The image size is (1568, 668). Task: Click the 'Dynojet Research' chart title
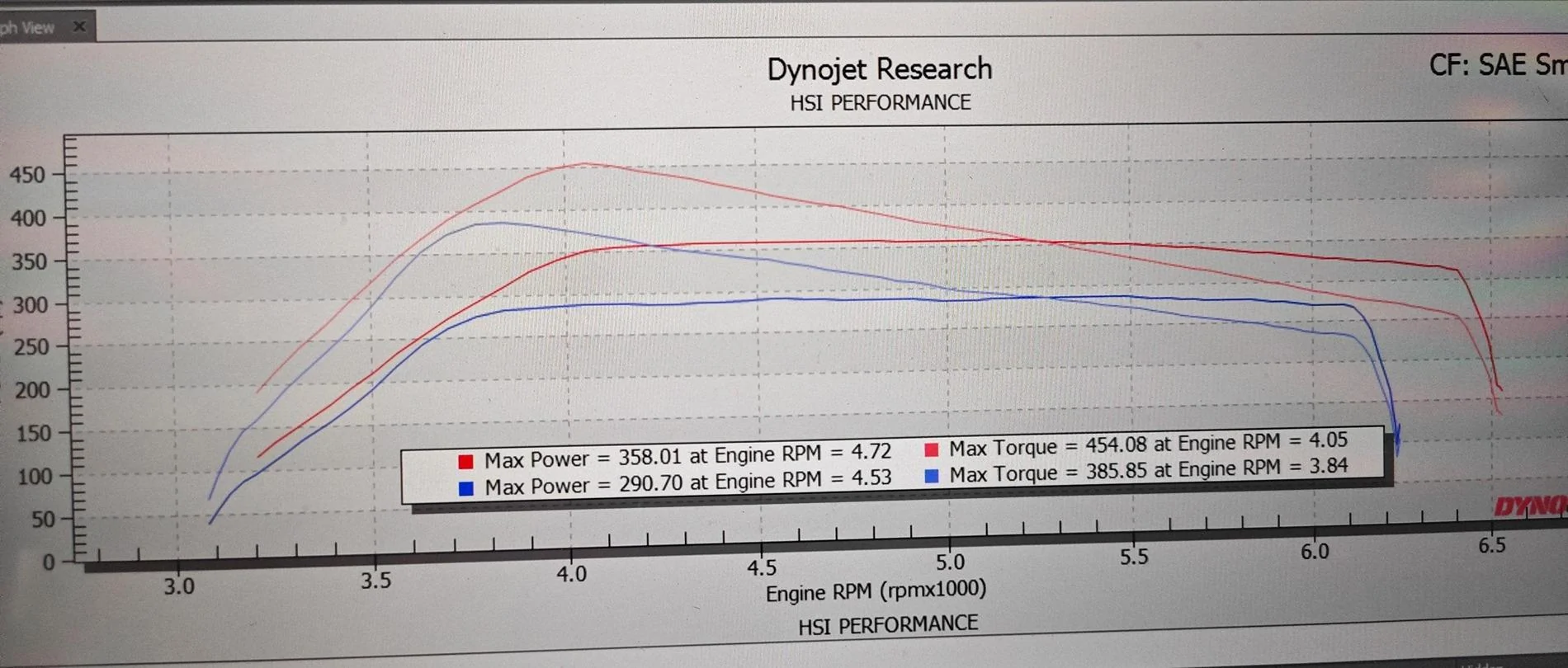click(880, 68)
